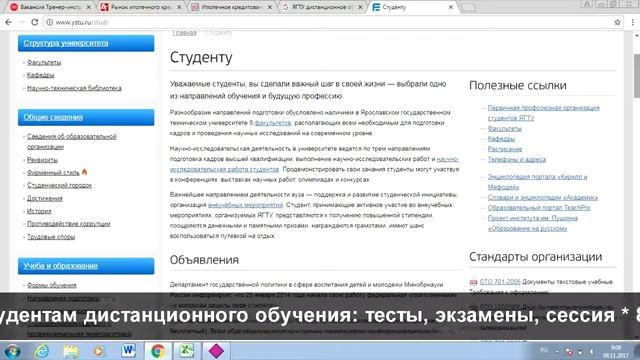
Task: Open the Формы обучения link
Action: (x=52, y=285)
